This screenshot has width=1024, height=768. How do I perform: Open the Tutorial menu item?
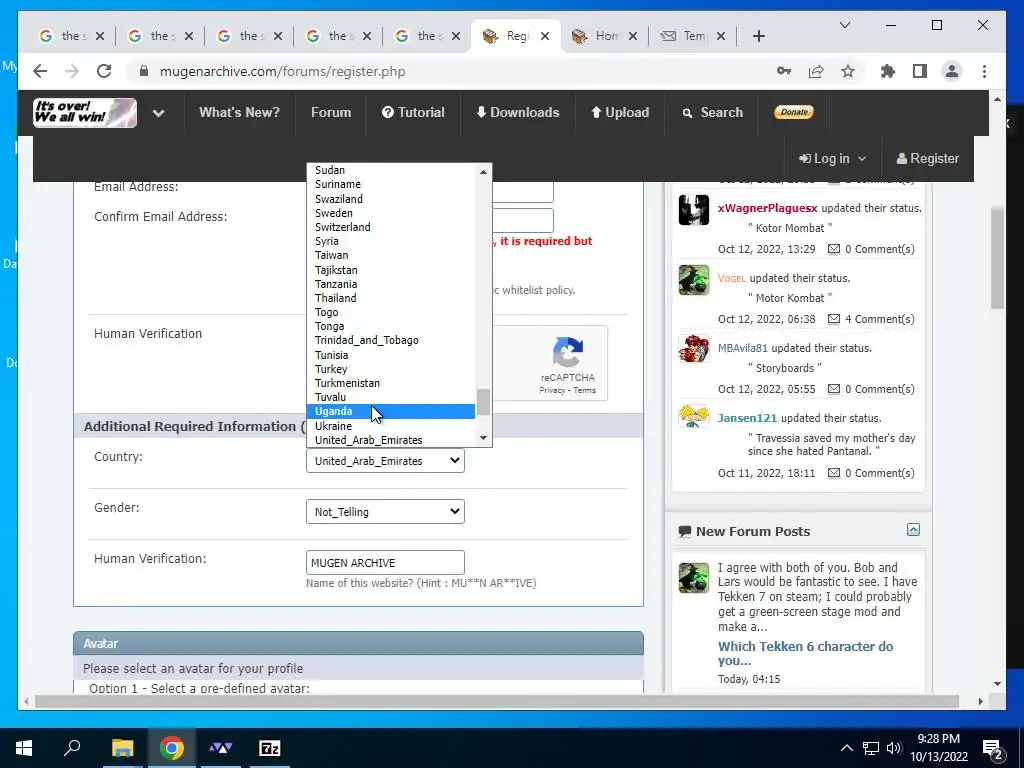pos(413,112)
